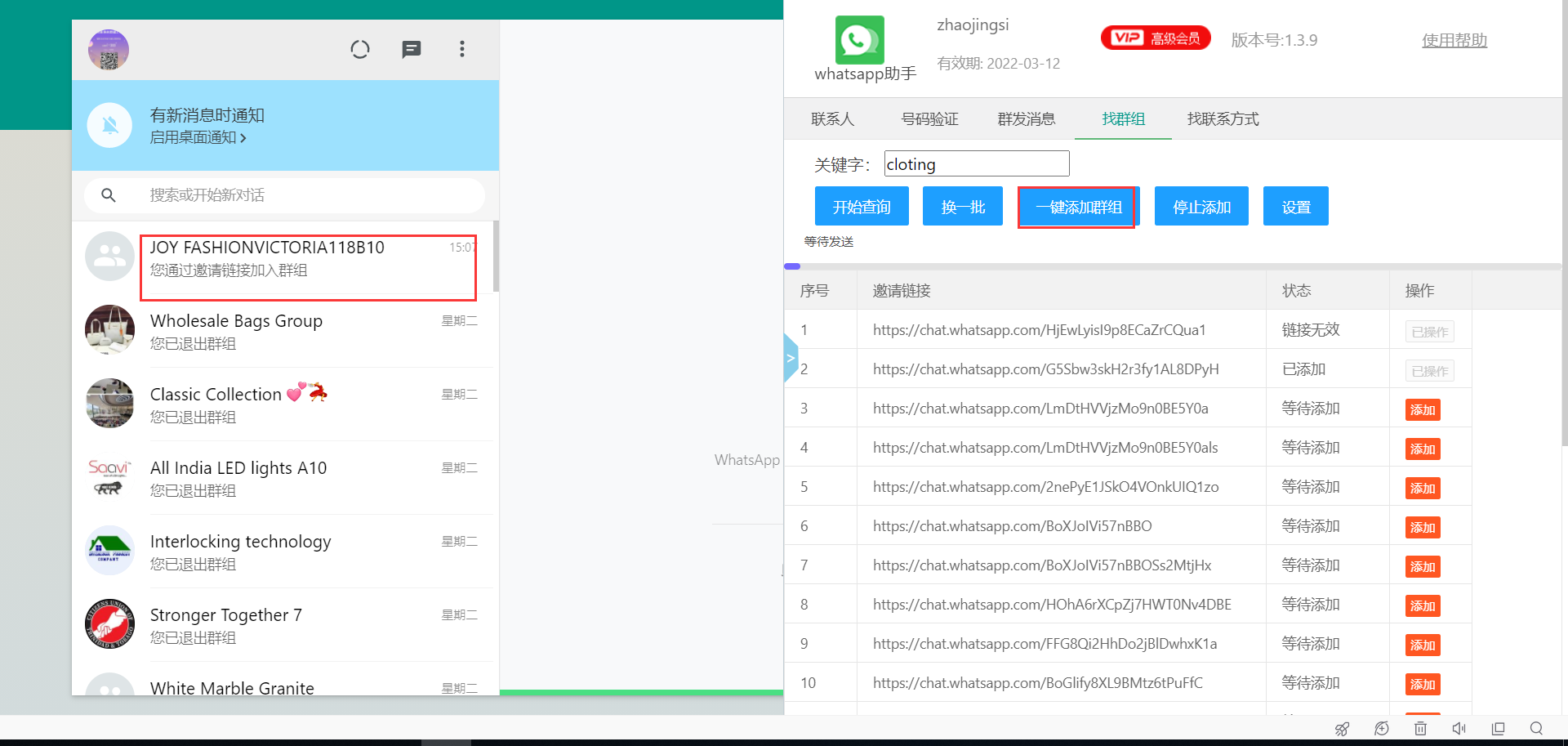
Task: Click the magnifier icon in bottom bar
Action: [1536, 728]
